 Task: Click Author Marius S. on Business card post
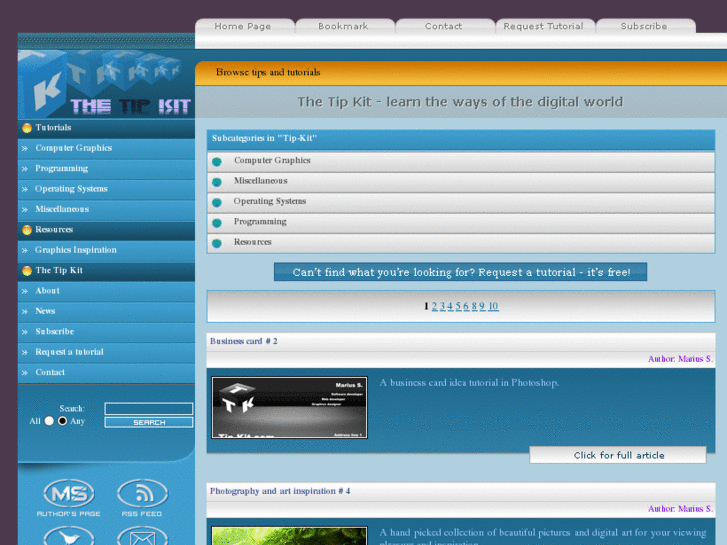pos(680,359)
